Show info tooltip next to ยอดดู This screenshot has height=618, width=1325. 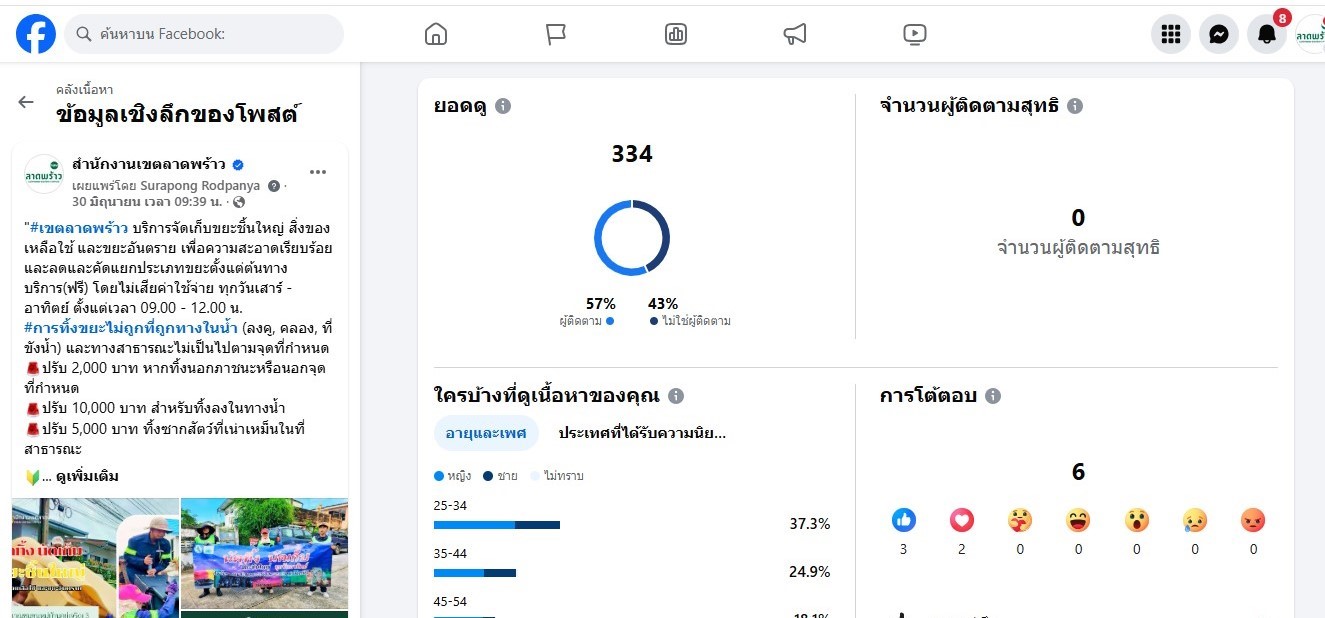tap(503, 106)
